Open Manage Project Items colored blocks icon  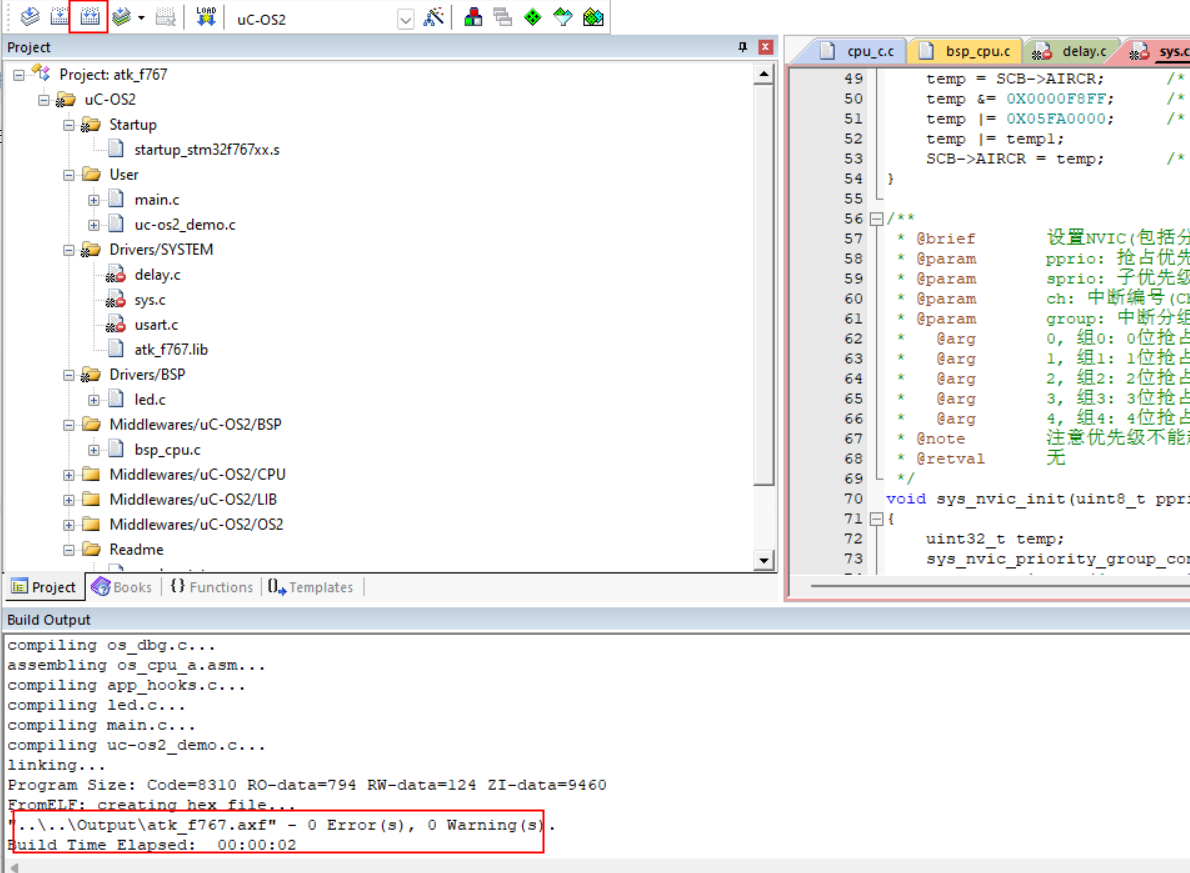pyautogui.click(x=473, y=17)
